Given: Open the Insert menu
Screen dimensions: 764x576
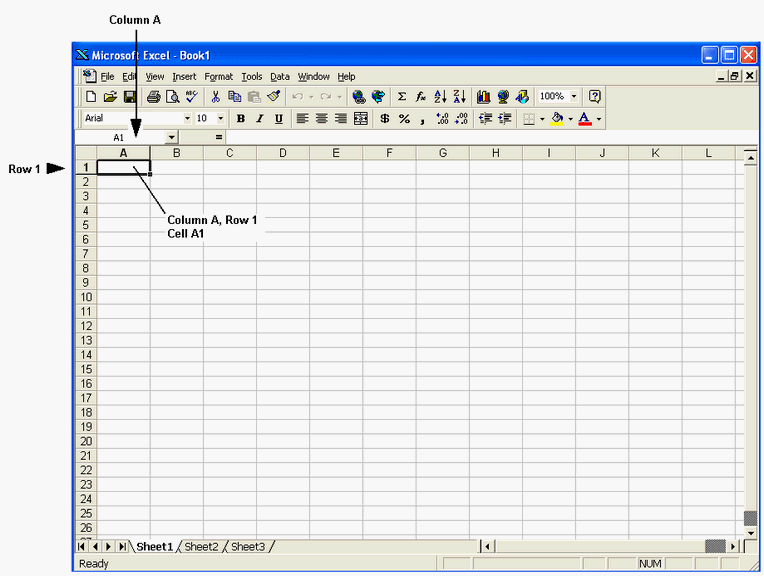Looking at the screenshot, I should (184, 77).
